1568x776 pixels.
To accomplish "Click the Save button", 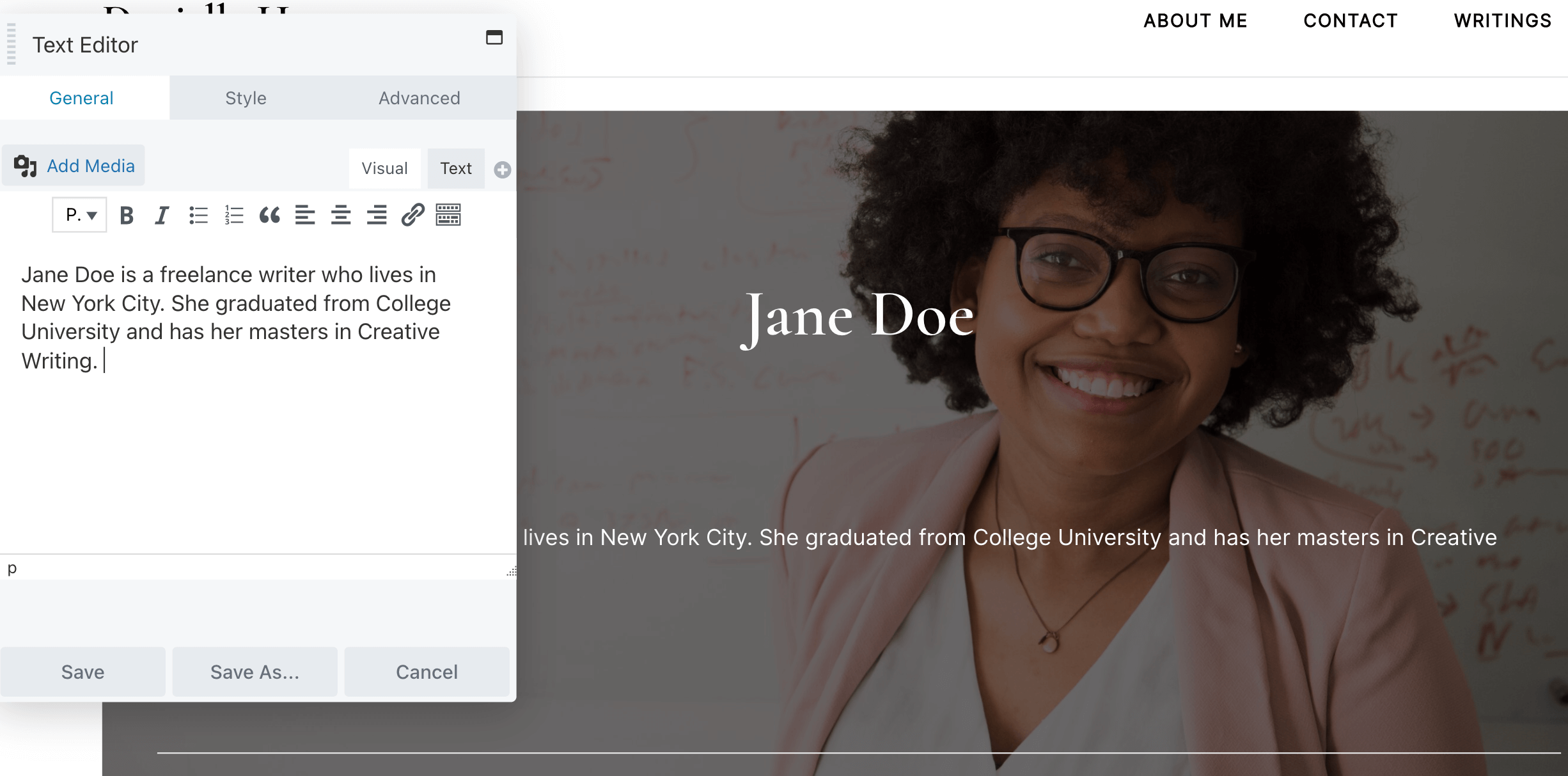I will click(82, 670).
